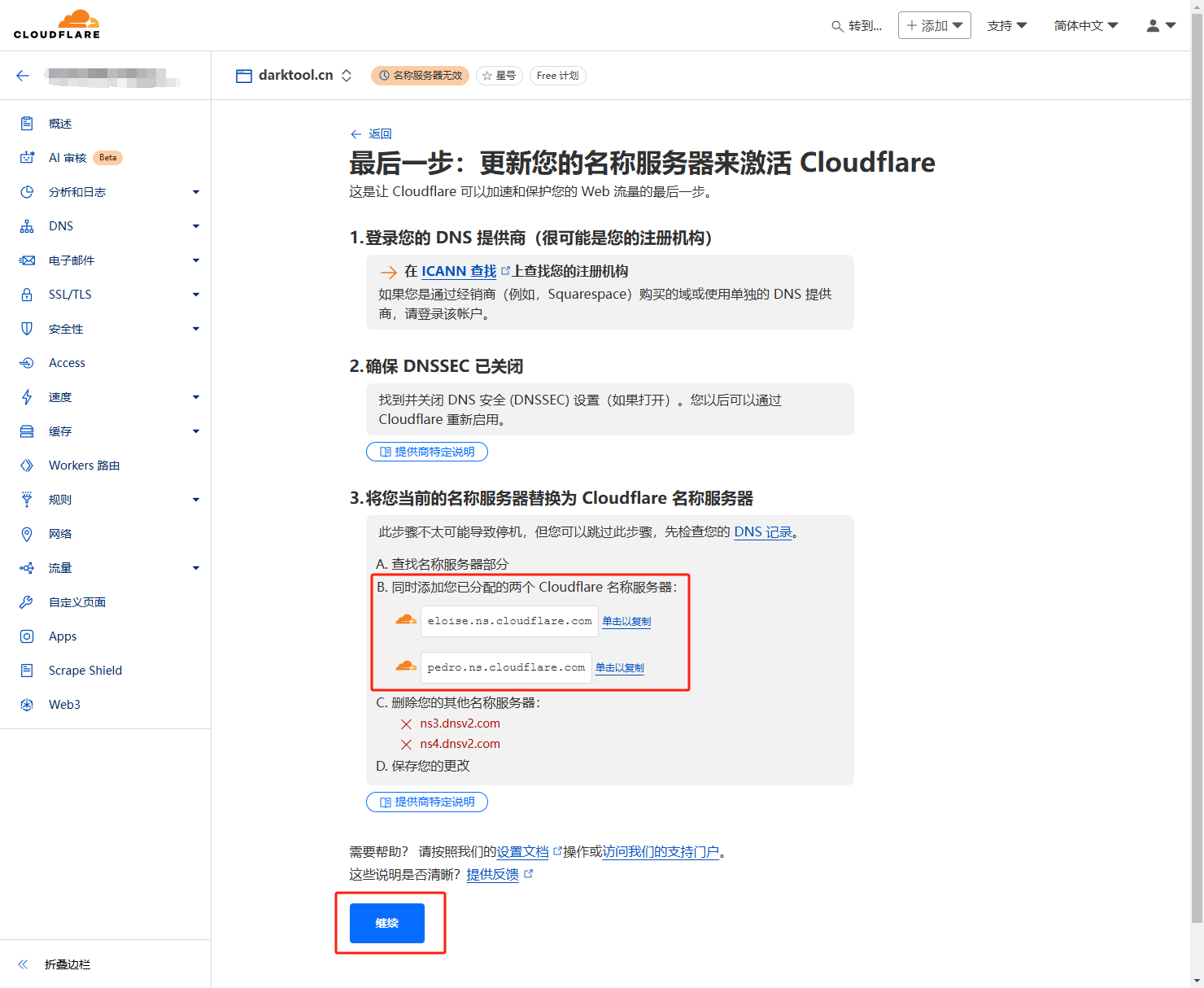Open the AI 审核 icon
Screen dimensions: 1204x988
tap(27, 158)
